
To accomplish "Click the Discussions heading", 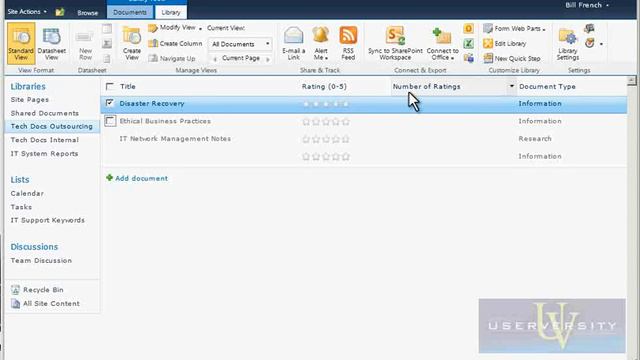I will 34,247.
